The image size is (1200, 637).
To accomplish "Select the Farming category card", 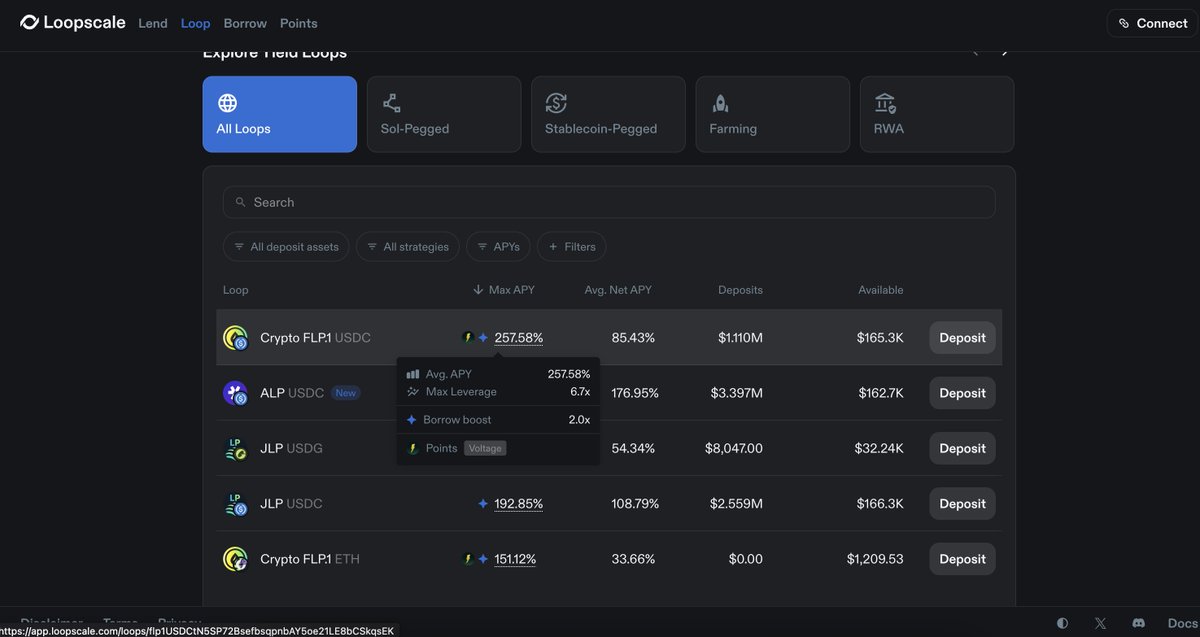I will point(773,114).
